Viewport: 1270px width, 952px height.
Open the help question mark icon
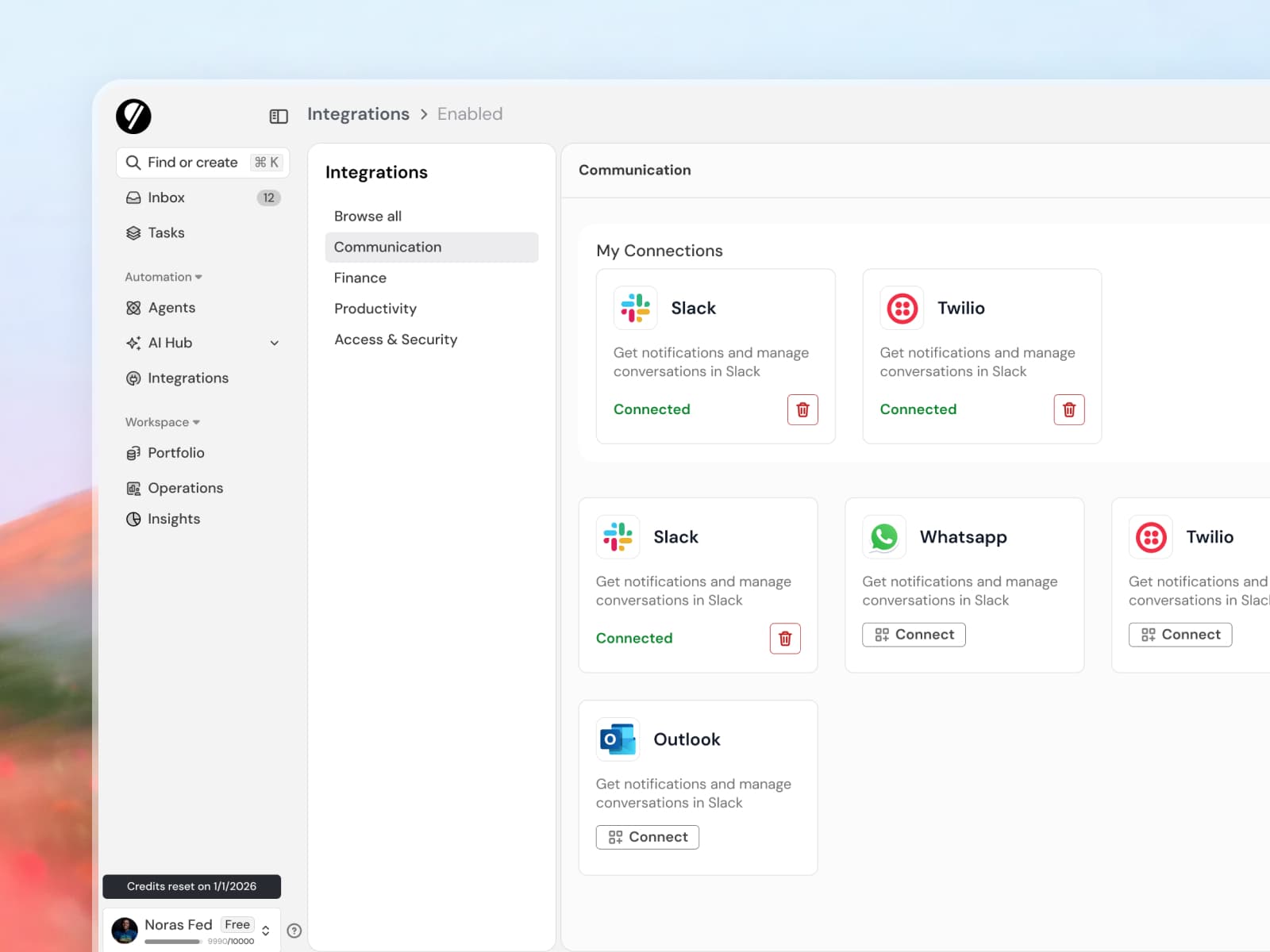[294, 931]
